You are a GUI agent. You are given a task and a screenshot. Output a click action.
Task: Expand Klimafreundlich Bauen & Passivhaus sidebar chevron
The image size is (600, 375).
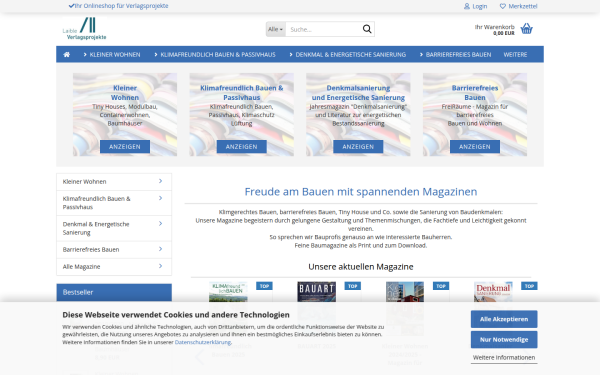(x=160, y=198)
